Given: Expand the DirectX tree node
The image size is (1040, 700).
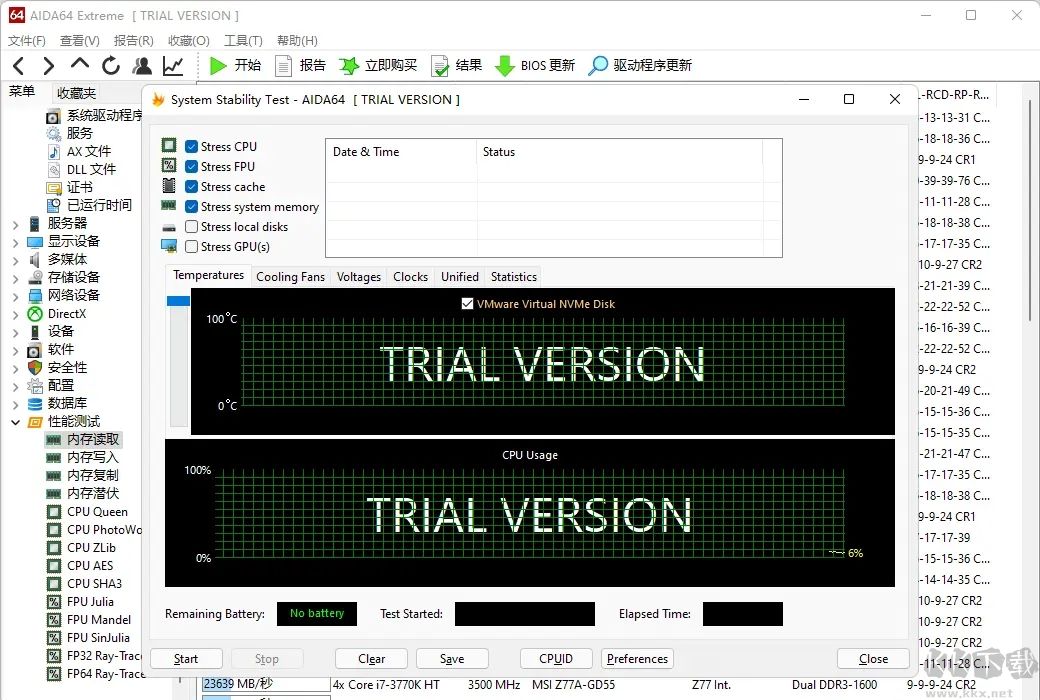Looking at the screenshot, I should click(15, 314).
